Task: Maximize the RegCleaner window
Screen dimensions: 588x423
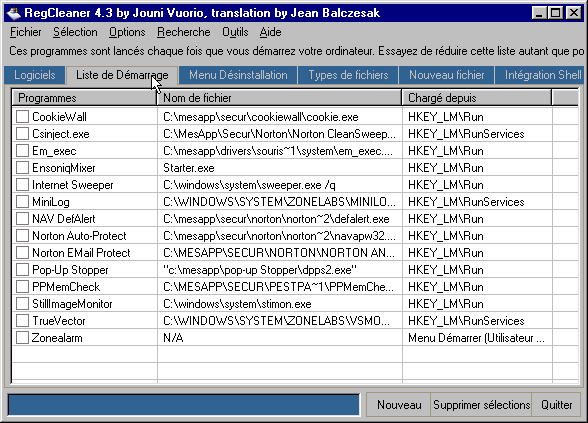Action: 555,13
